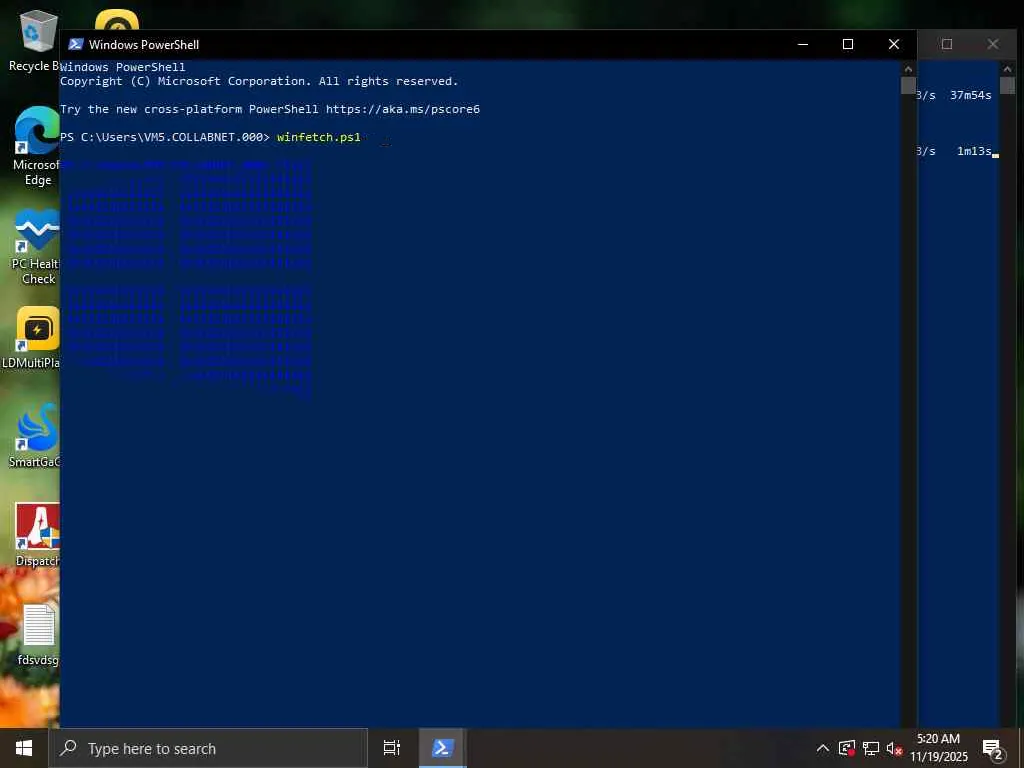The height and width of the screenshot is (768, 1024).
Task: Click the Type here to search box
Action: point(208,748)
